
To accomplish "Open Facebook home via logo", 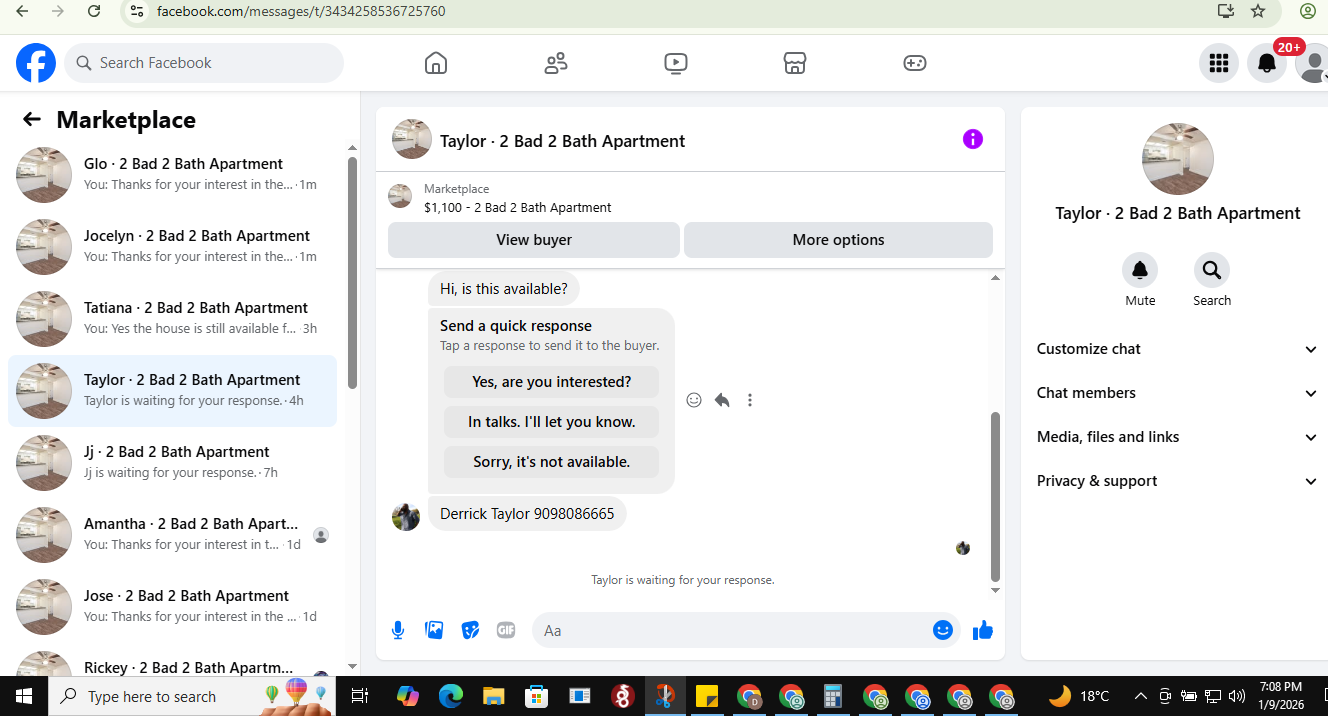I will click(36, 63).
